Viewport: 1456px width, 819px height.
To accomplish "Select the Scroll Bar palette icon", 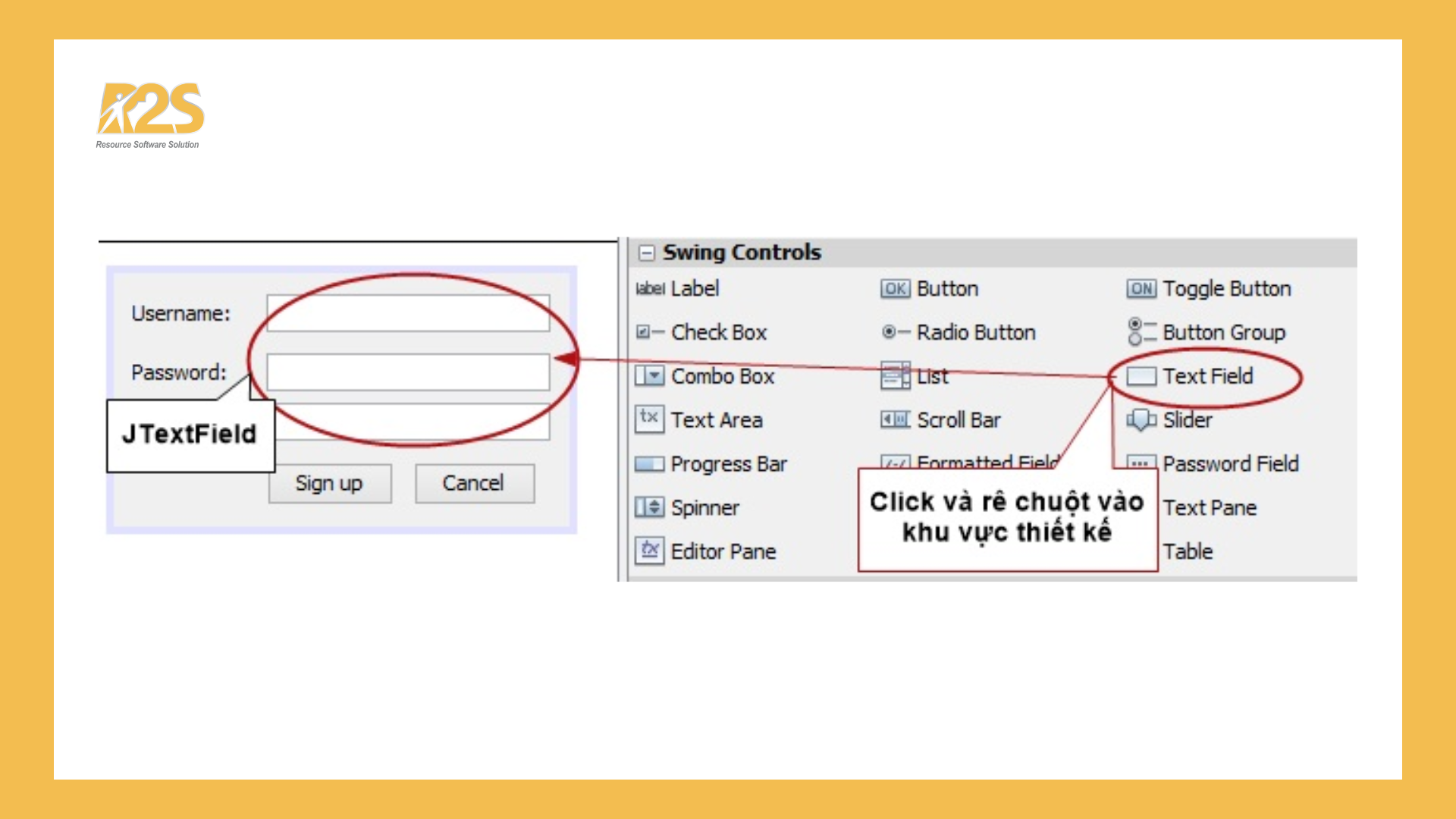I will coord(895,419).
